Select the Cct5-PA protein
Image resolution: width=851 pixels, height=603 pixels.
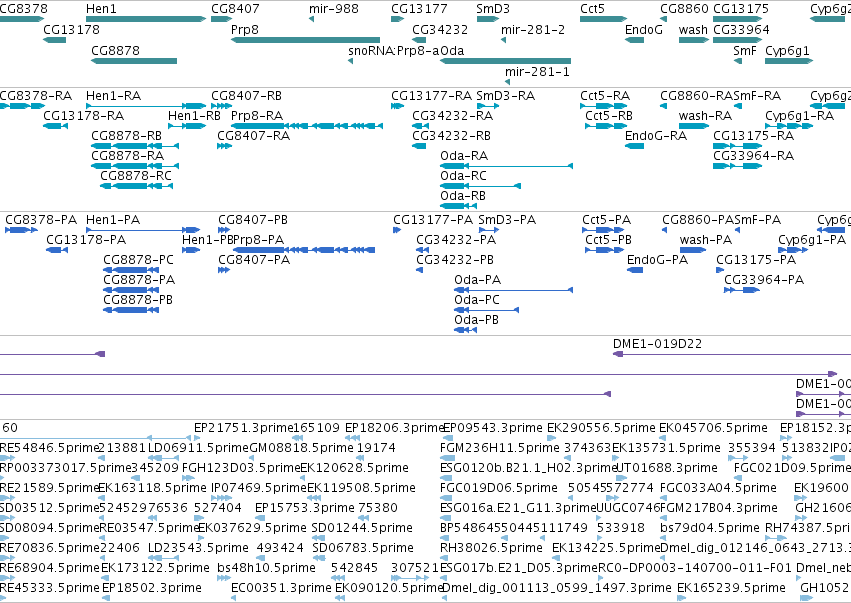[x=602, y=230]
